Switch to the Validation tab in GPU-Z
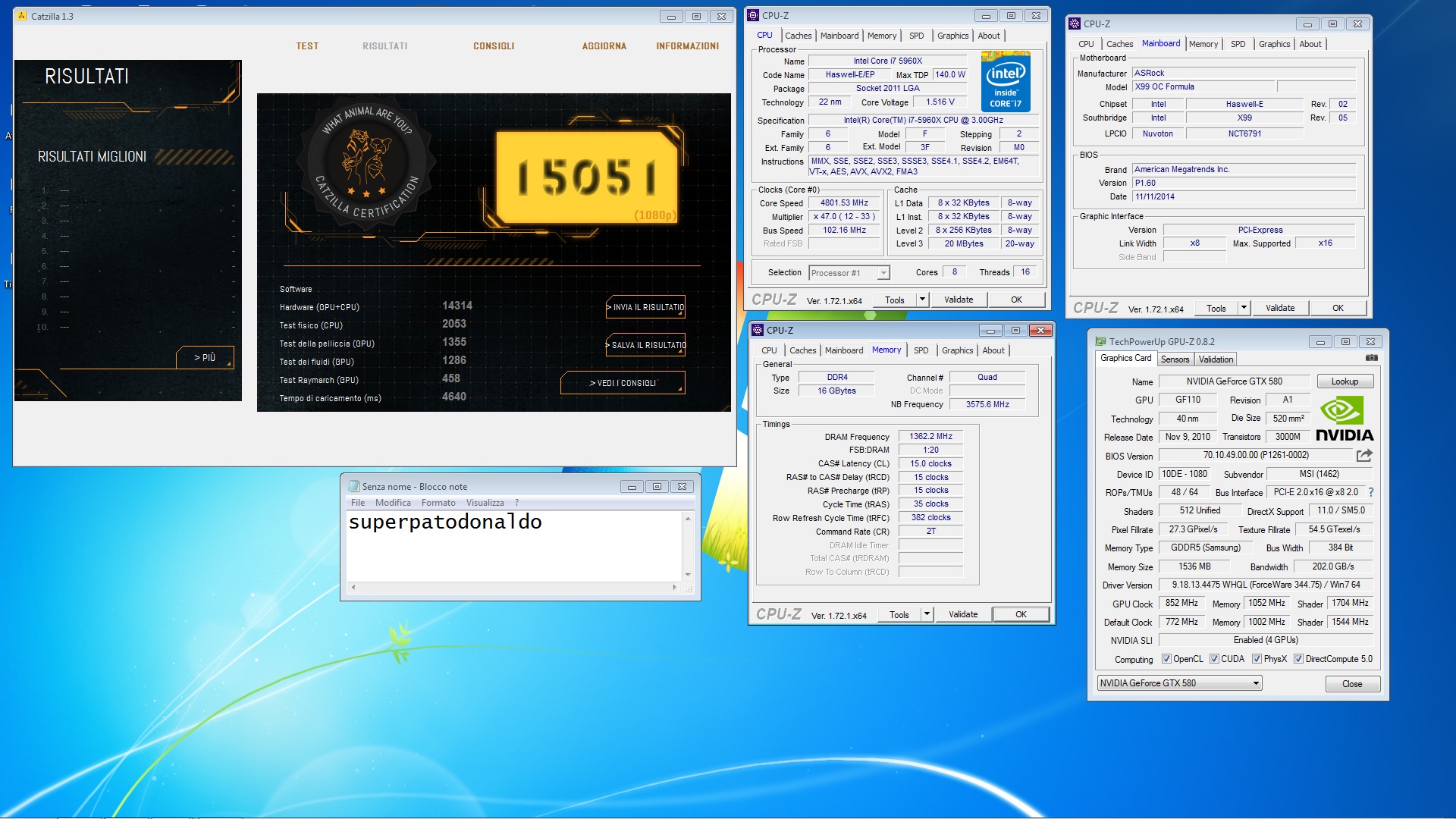Image resolution: width=1456 pixels, height=819 pixels. tap(1216, 359)
